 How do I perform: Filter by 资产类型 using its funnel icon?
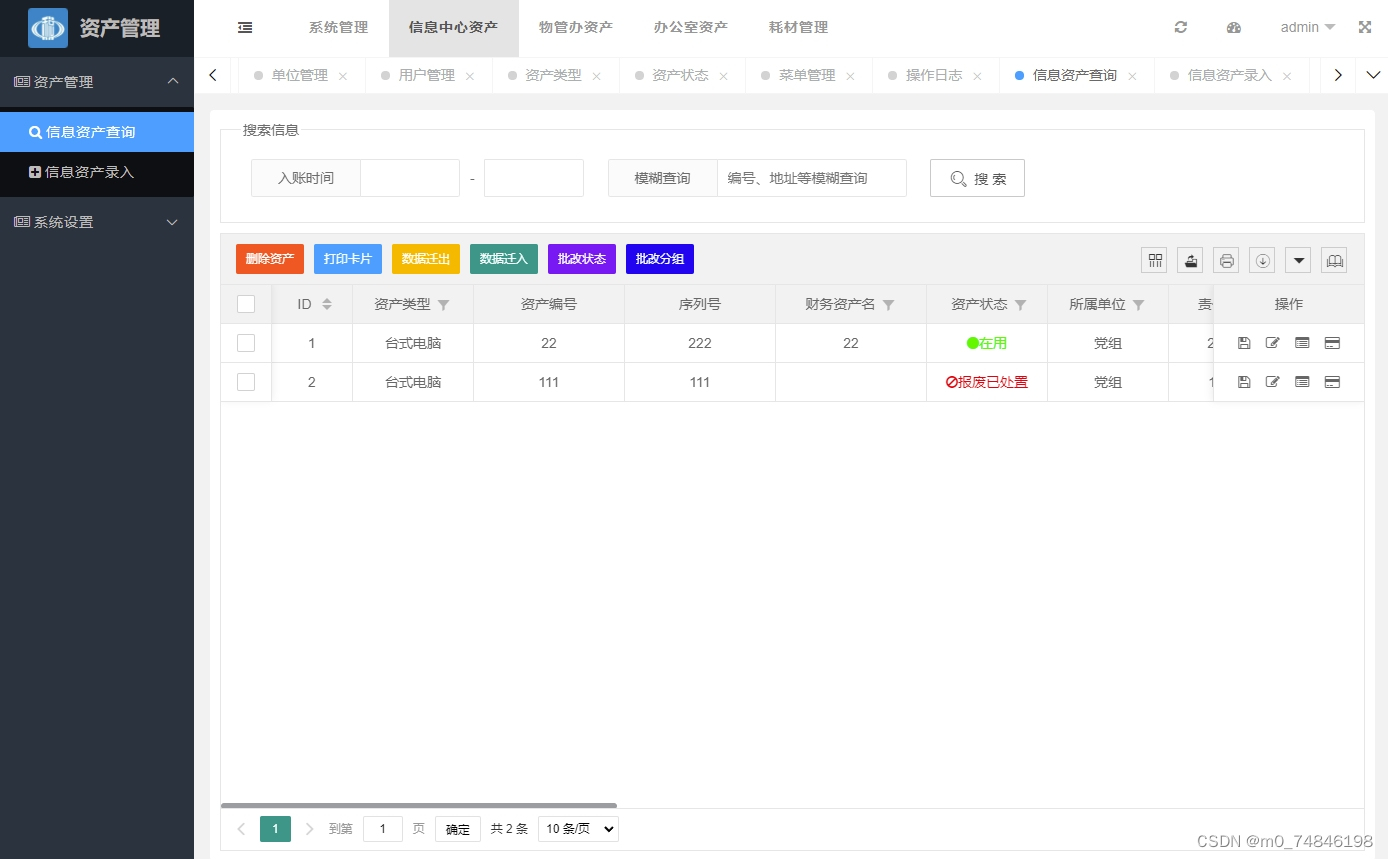coord(444,305)
